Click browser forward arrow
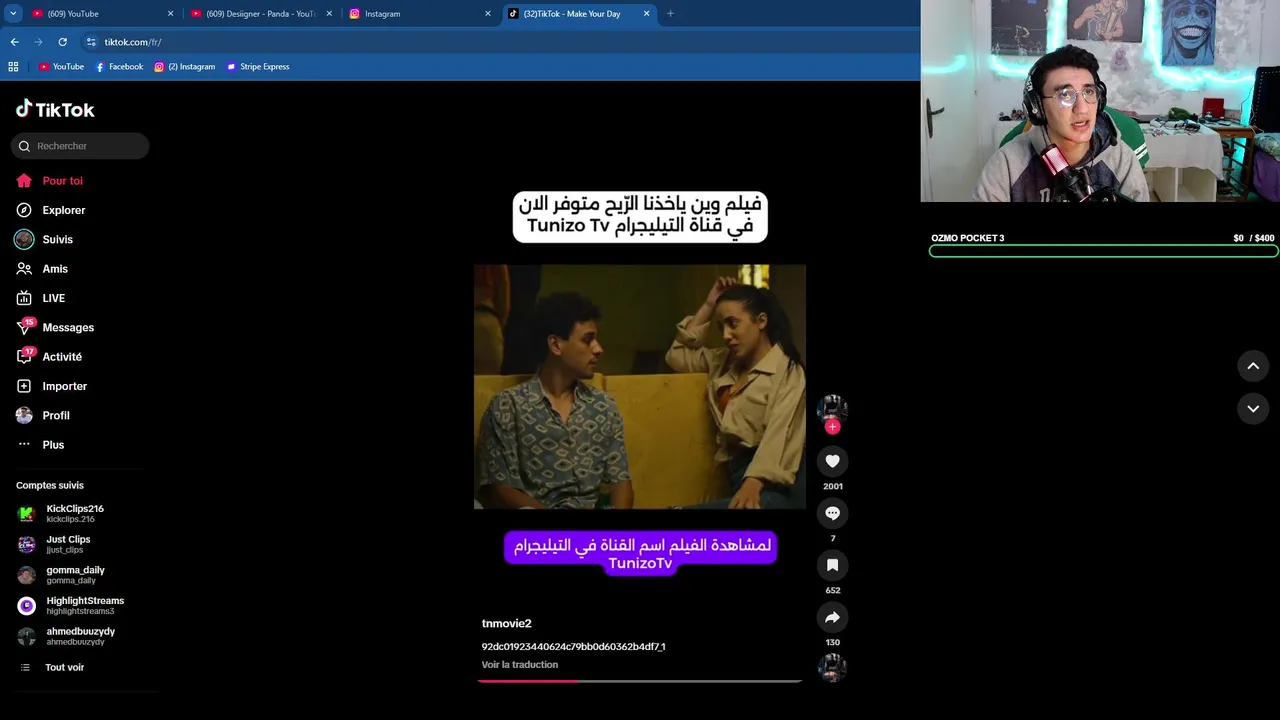 (38, 42)
